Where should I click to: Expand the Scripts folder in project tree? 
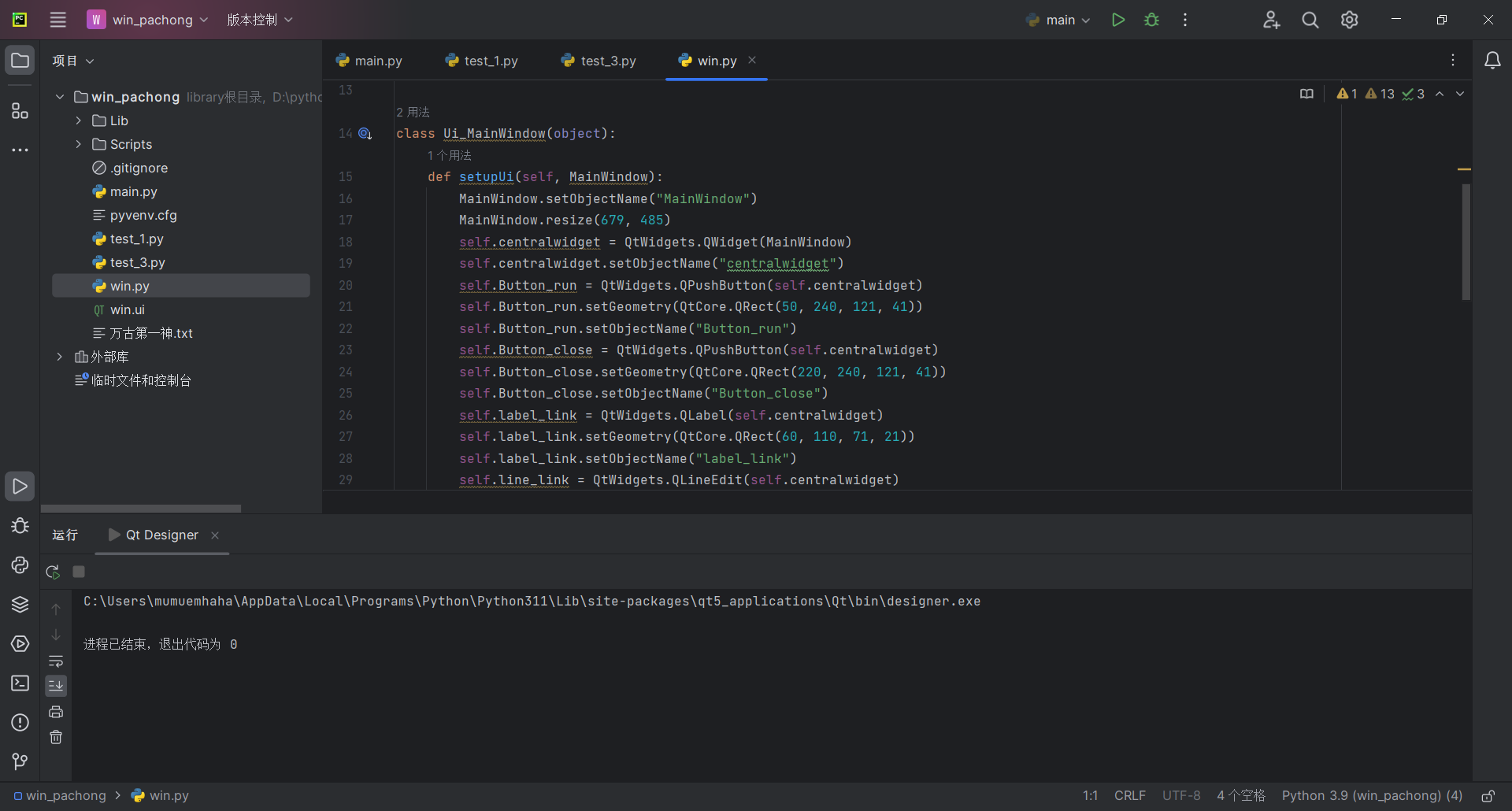coord(79,144)
